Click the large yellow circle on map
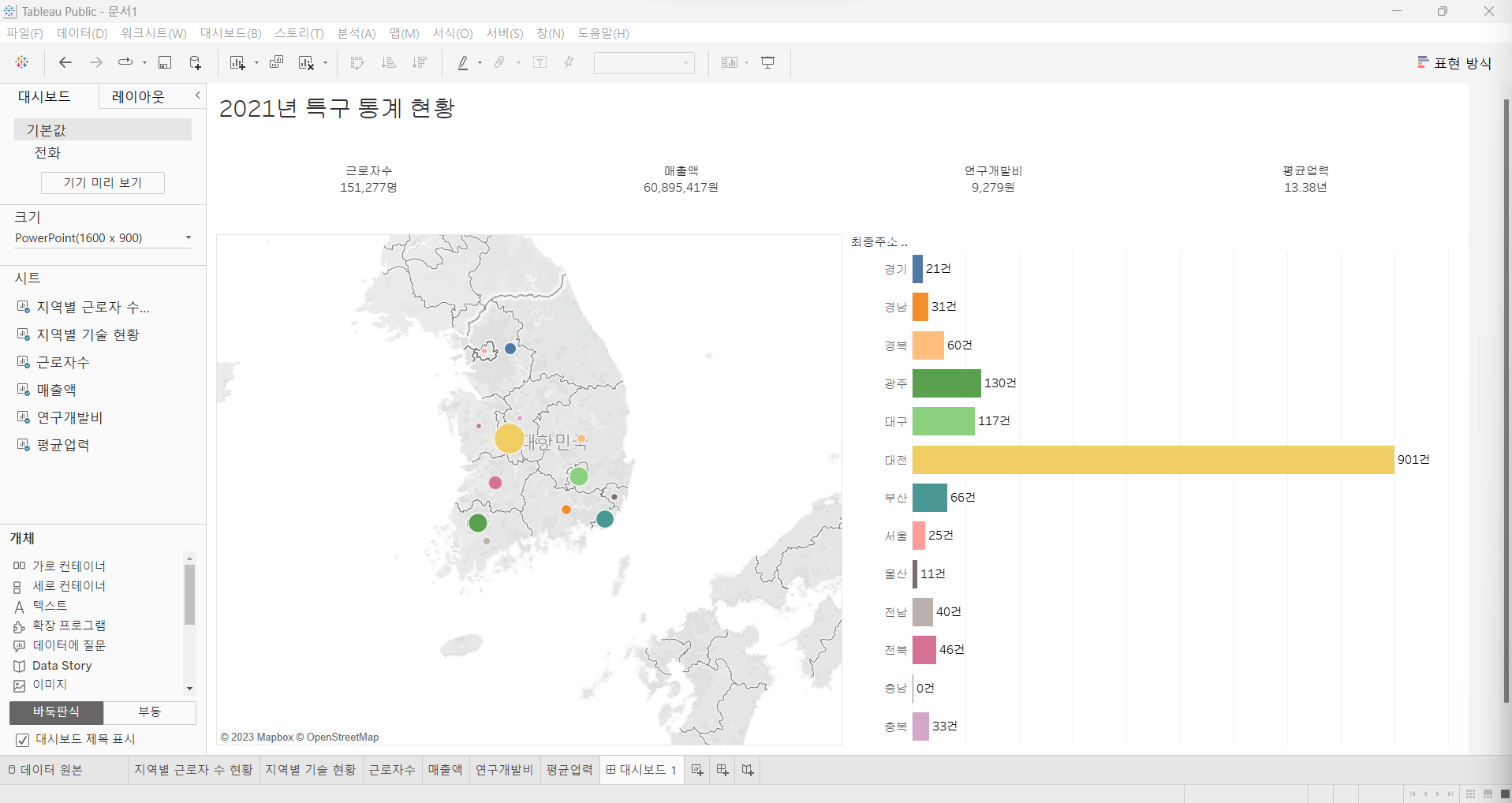 tap(510, 439)
